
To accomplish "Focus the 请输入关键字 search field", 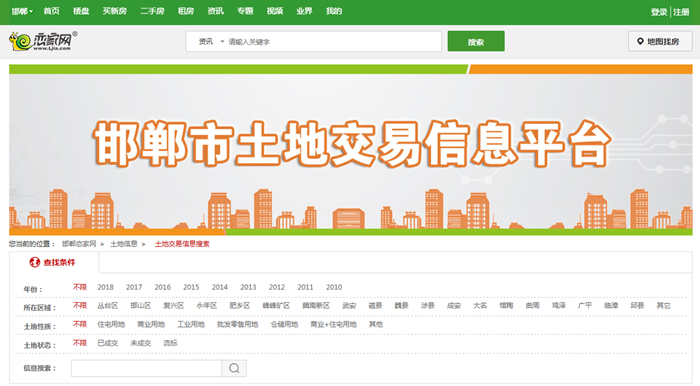I will 333,42.
